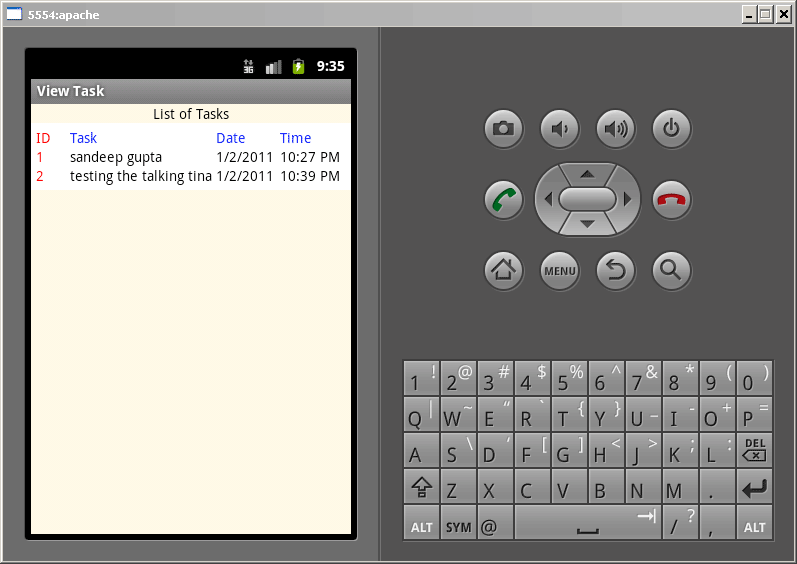Image resolution: width=797 pixels, height=564 pixels.
Task: Click the 3G data status icon
Action: click(x=248, y=66)
